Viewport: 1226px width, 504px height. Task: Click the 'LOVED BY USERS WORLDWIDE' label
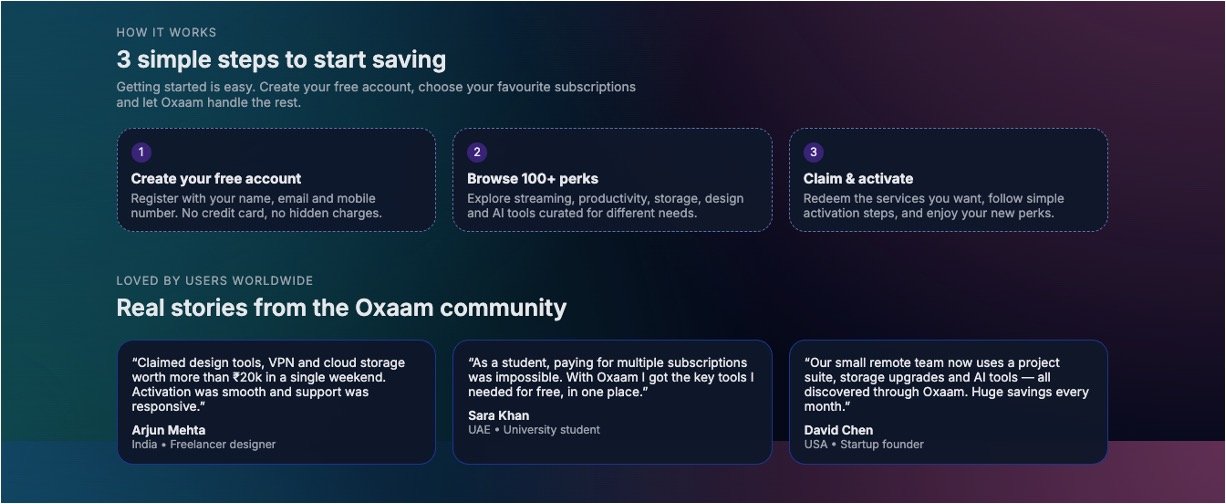214,281
